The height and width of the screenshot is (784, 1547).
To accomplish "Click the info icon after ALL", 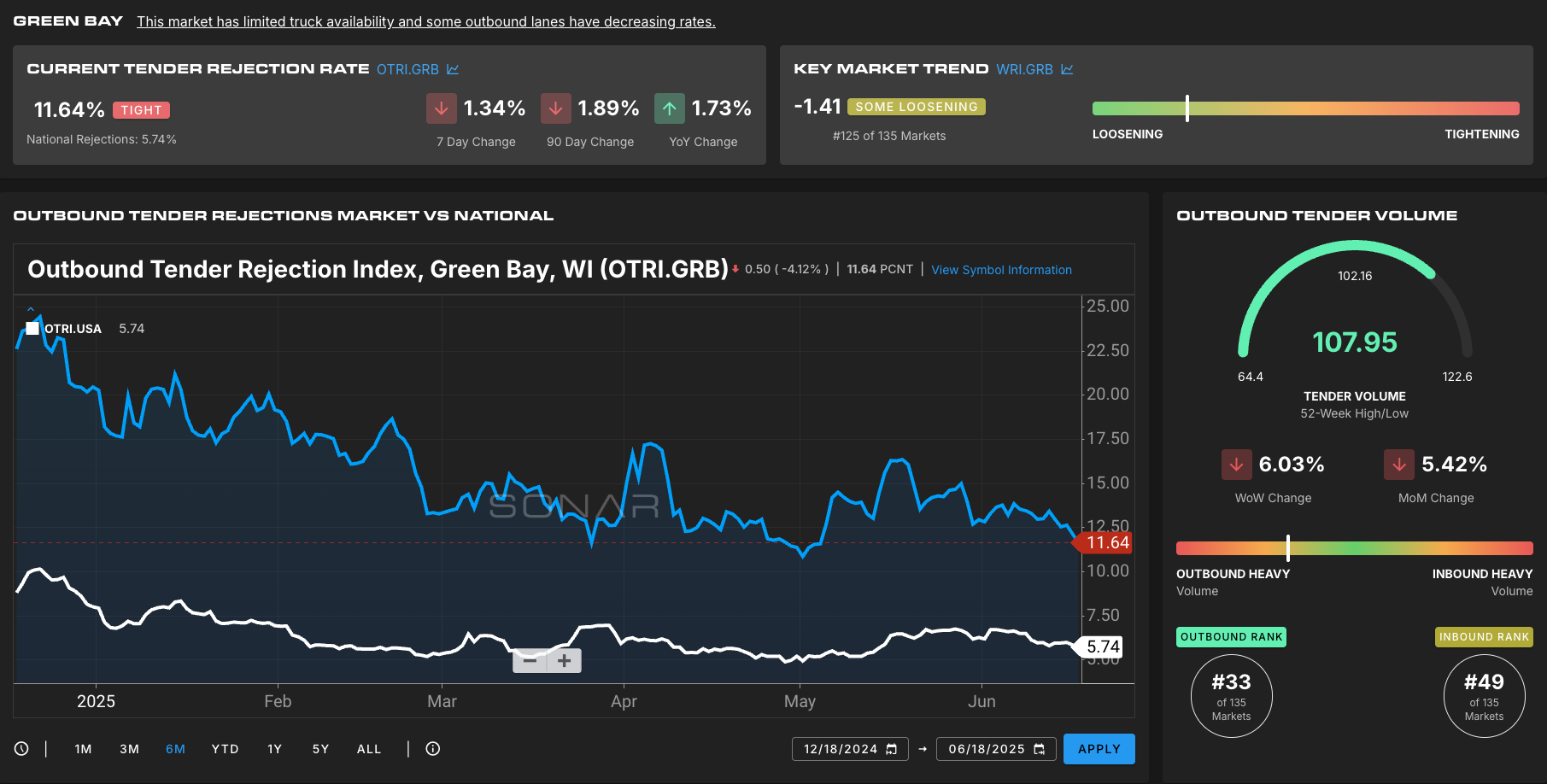I will 433,749.
